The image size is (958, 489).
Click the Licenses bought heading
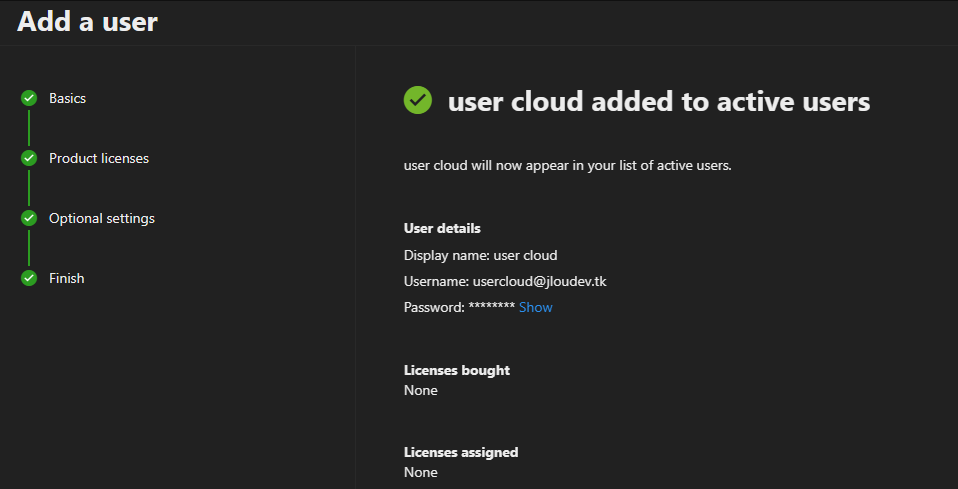[x=457, y=370]
